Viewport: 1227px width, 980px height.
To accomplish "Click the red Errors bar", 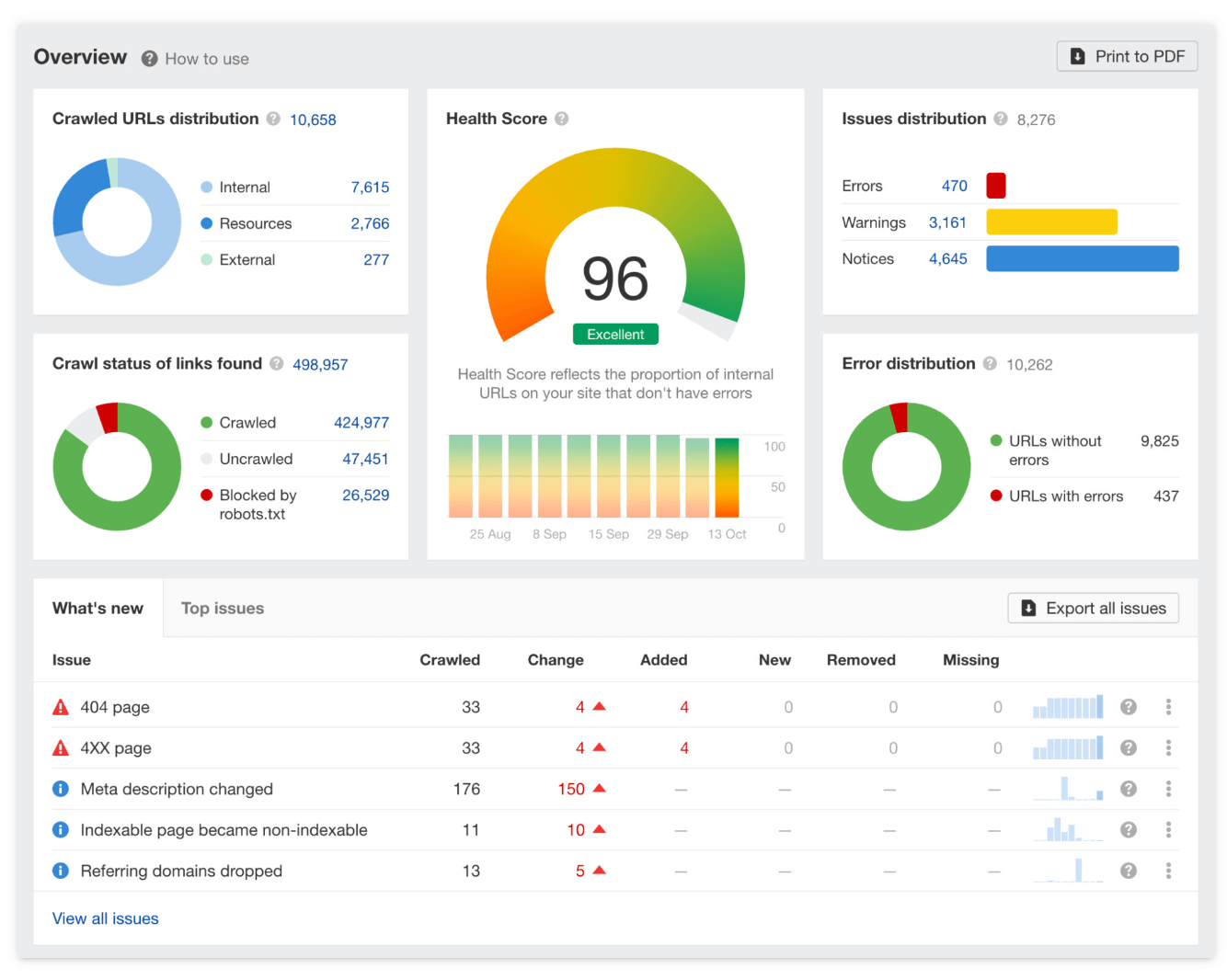I will (x=996, y=186).
